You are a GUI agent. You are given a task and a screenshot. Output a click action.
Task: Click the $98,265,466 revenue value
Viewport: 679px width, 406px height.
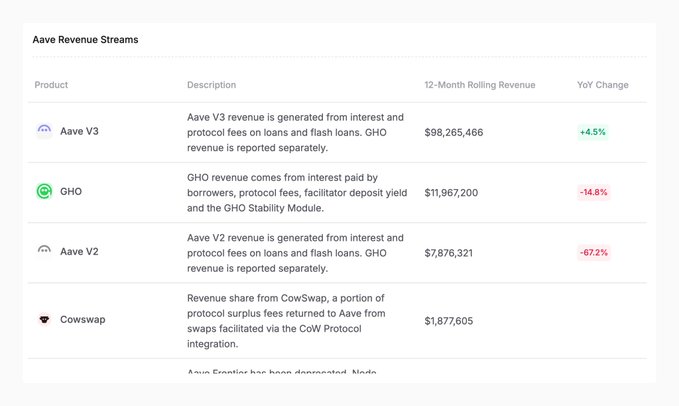[453, 132]
